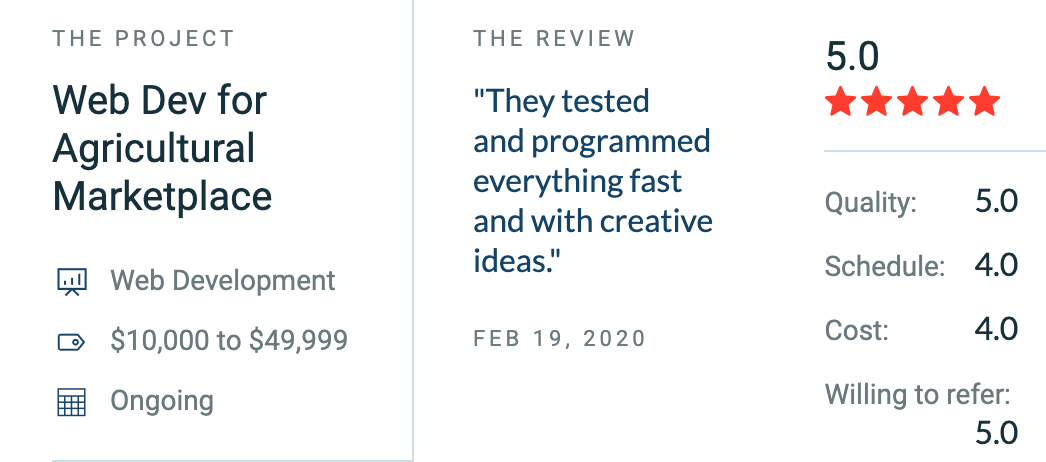Image resolution: width=1046 pixels, height=462 pixels.
Task: Click the Cost rating label
Action: [857, 330]
